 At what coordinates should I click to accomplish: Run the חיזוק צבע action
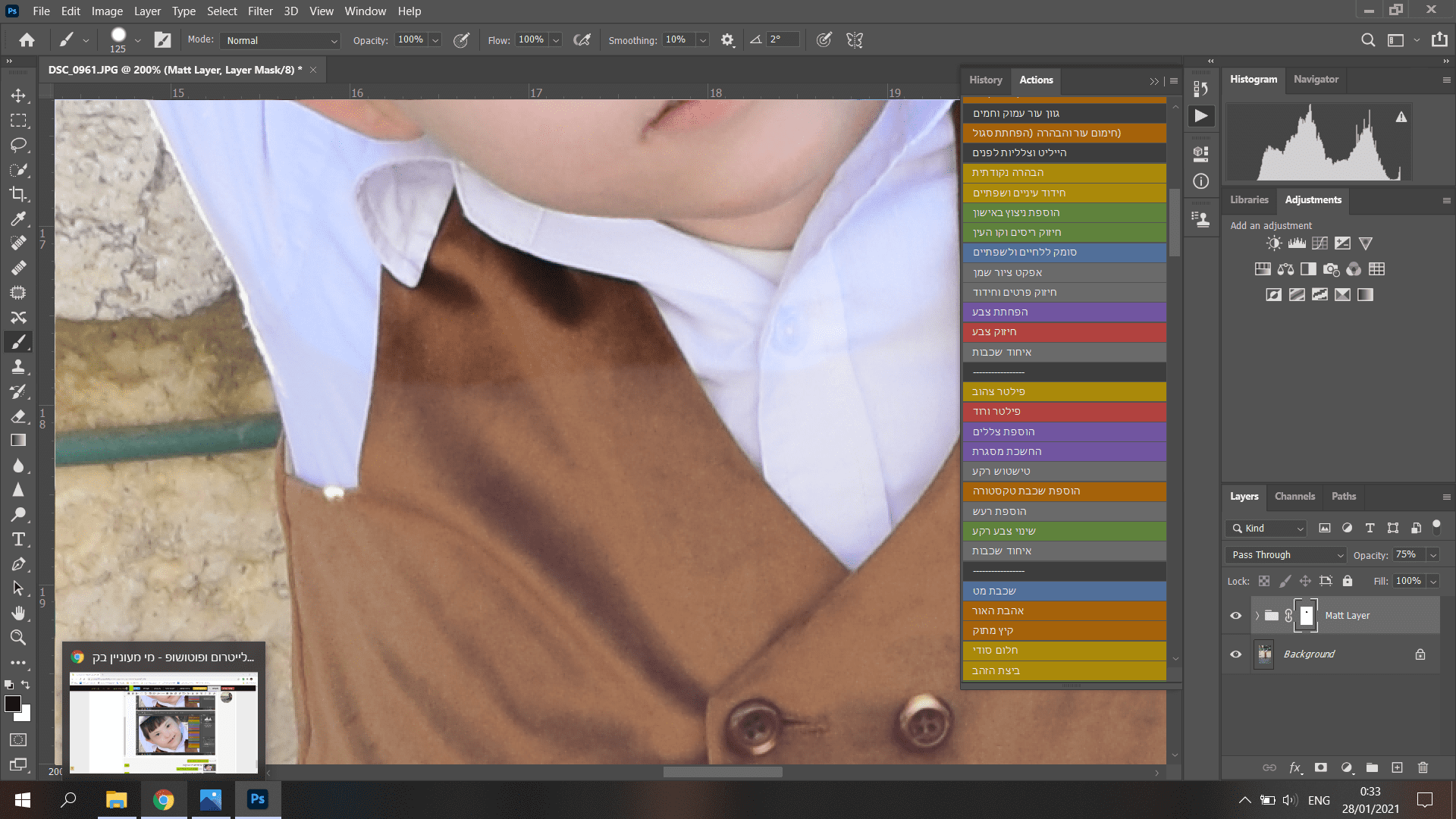(x=1063, y=331)
